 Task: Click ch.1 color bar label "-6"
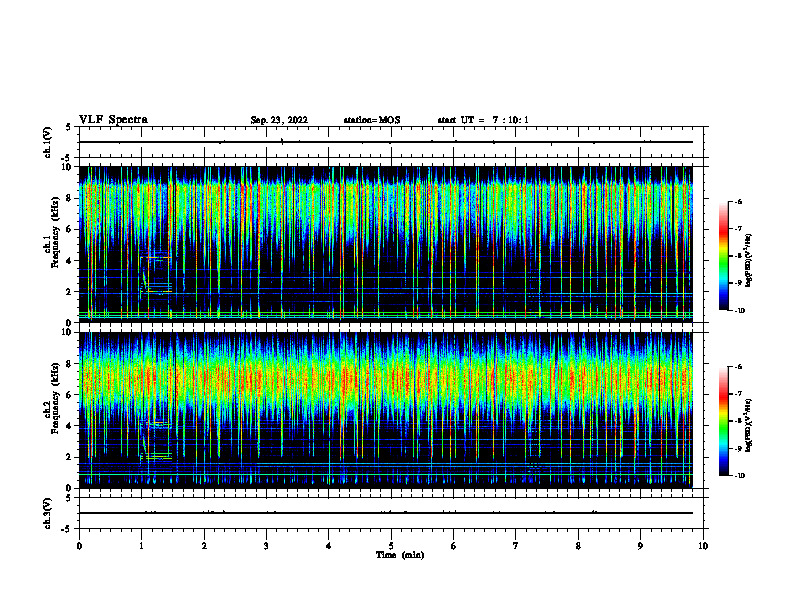tap(738, 201)
